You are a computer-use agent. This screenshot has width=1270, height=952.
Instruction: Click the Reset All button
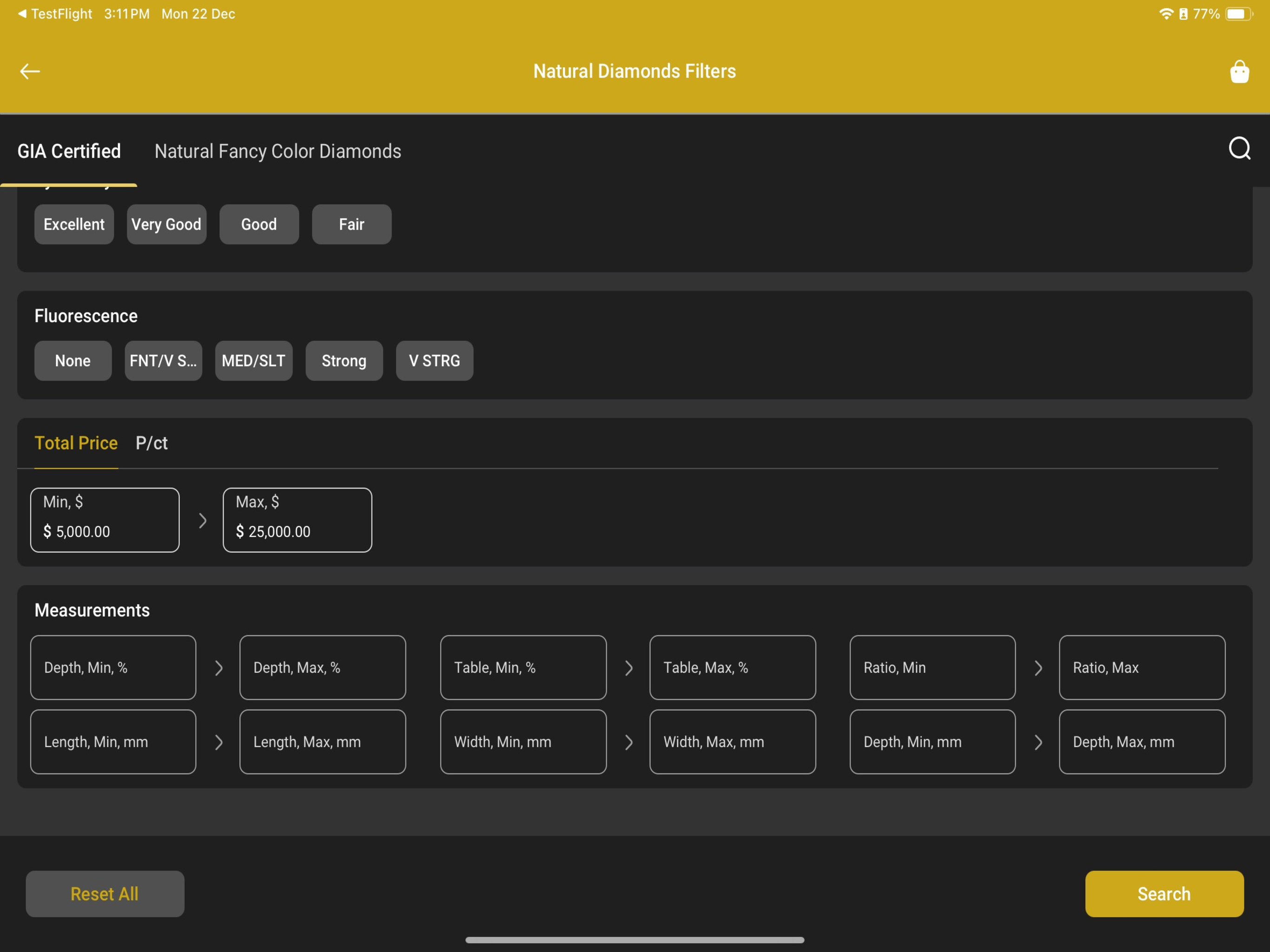point(105,894)
